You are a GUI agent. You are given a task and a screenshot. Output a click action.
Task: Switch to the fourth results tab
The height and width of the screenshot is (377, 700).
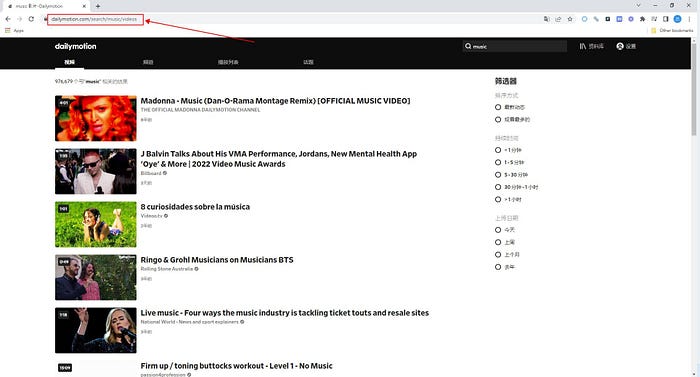[308, 62]
